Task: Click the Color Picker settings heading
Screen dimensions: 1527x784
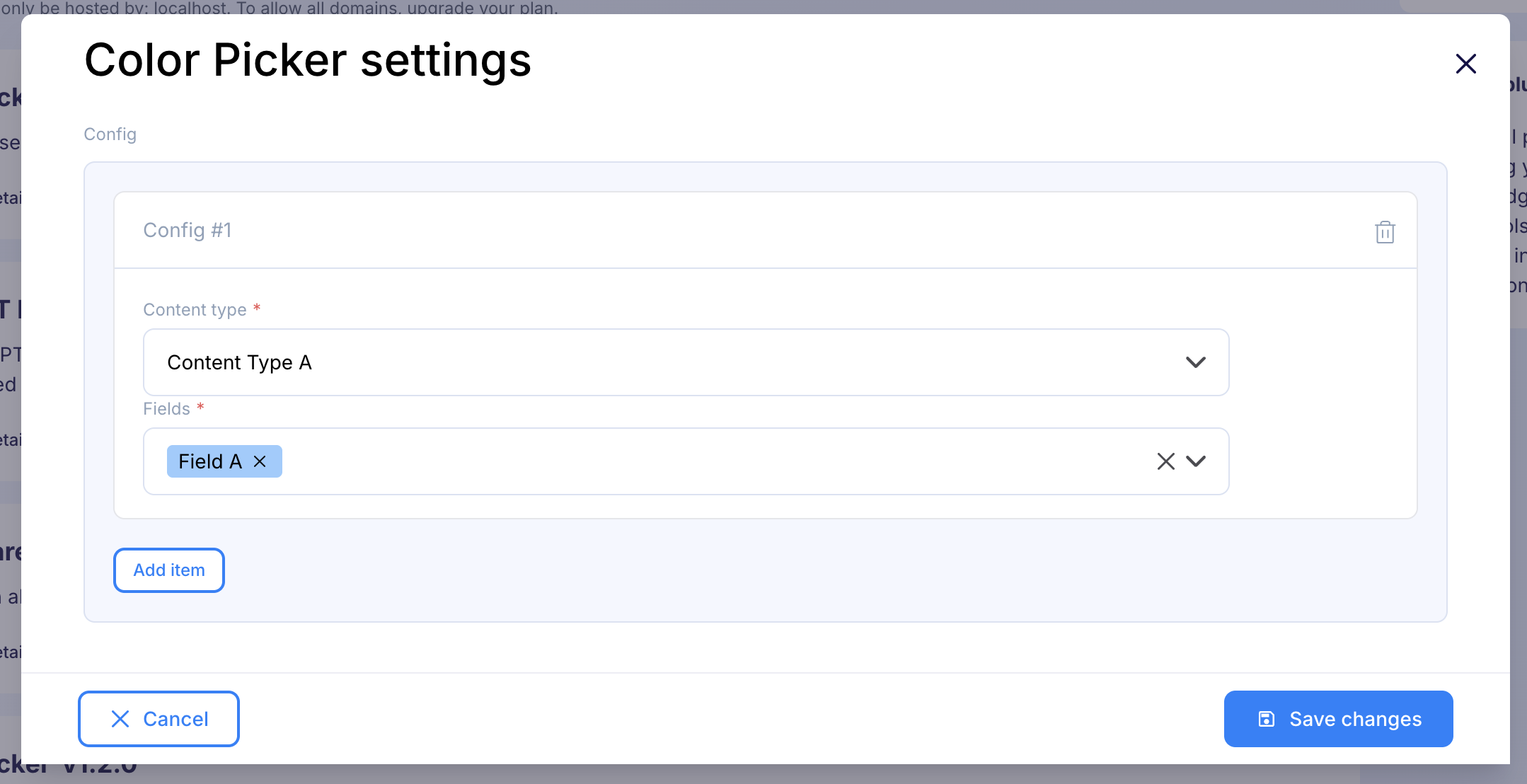Action: click(307, 60)
